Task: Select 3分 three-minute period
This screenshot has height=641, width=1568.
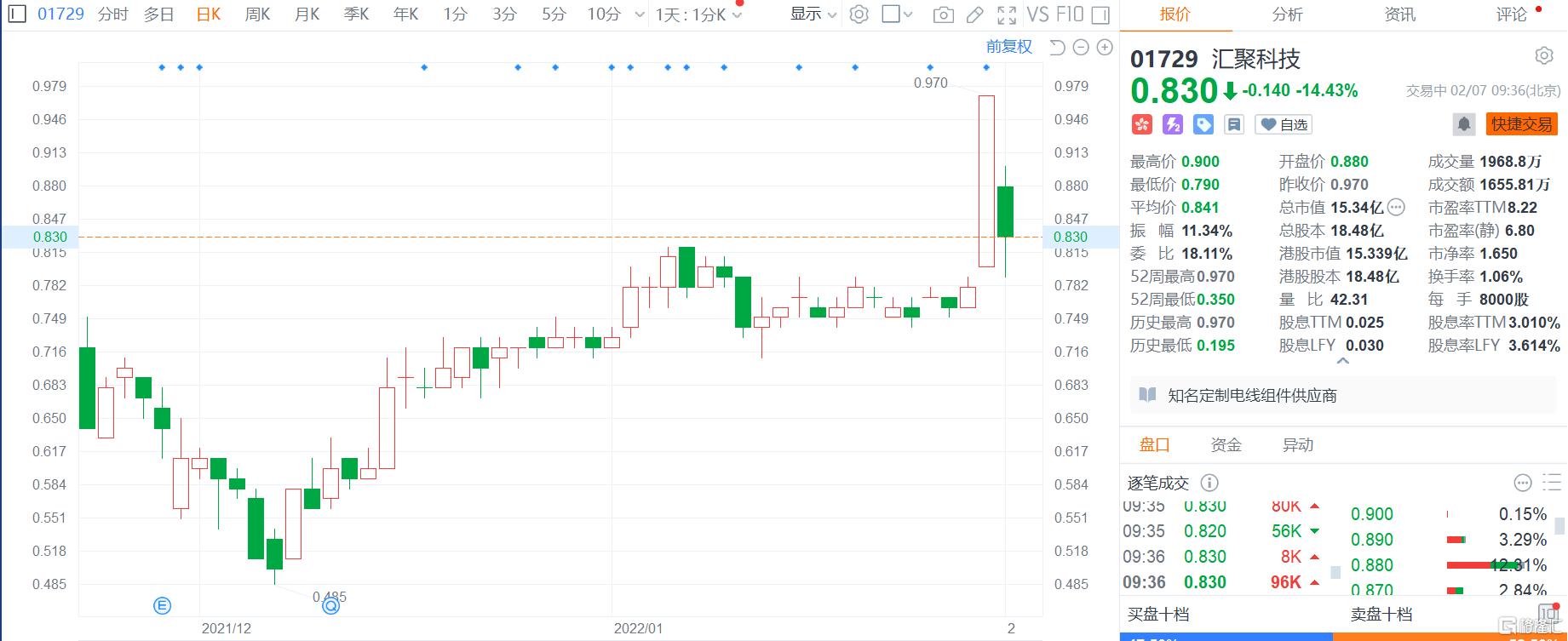Action: point(504,14)
